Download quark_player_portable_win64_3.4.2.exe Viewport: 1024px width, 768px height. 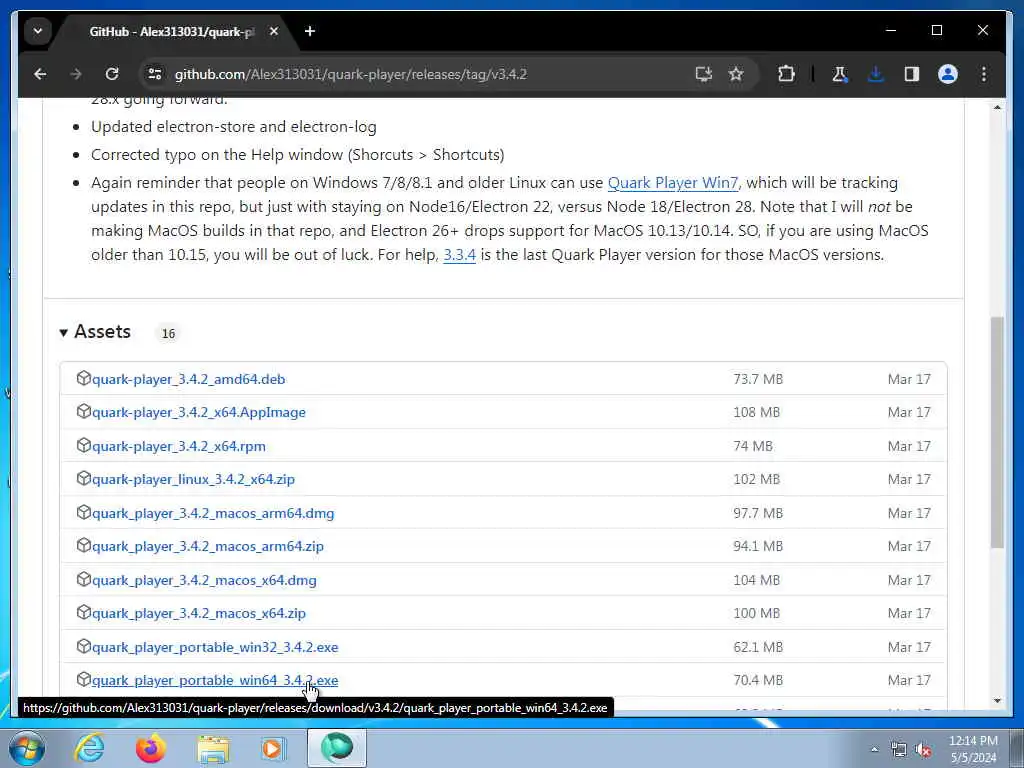click(215, 680)
